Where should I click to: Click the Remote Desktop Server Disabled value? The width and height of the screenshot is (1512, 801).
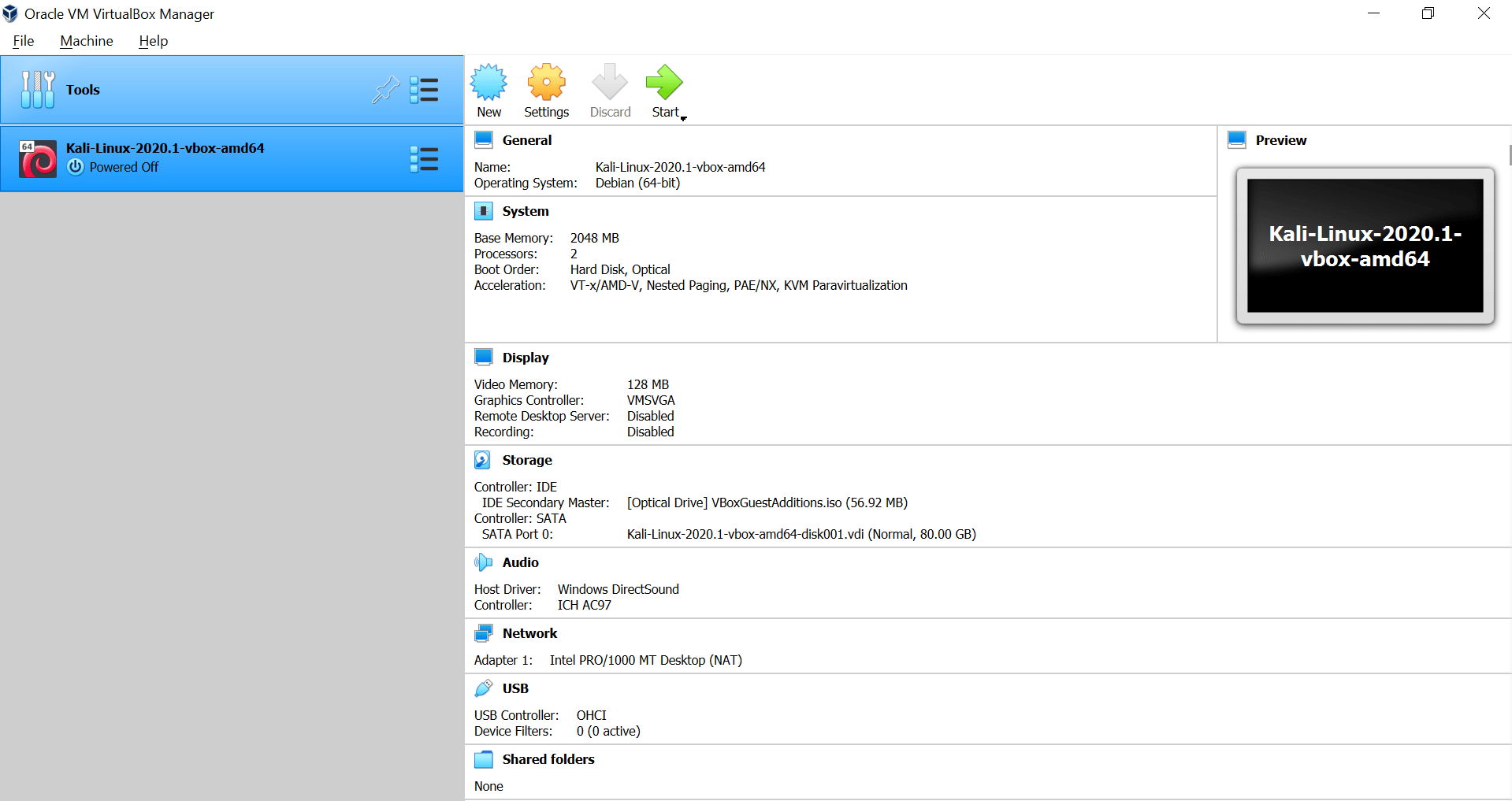[651, 416]
